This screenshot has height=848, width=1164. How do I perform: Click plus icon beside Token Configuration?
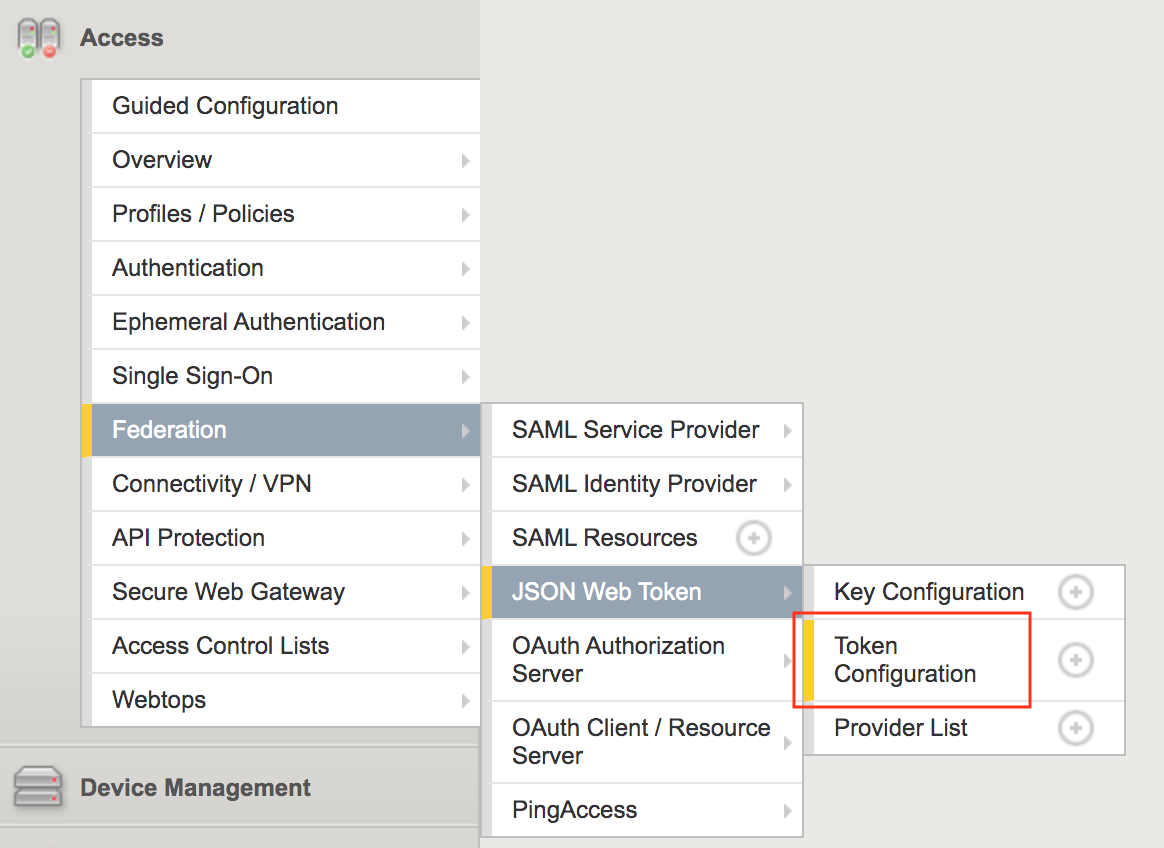point(1076,660)
